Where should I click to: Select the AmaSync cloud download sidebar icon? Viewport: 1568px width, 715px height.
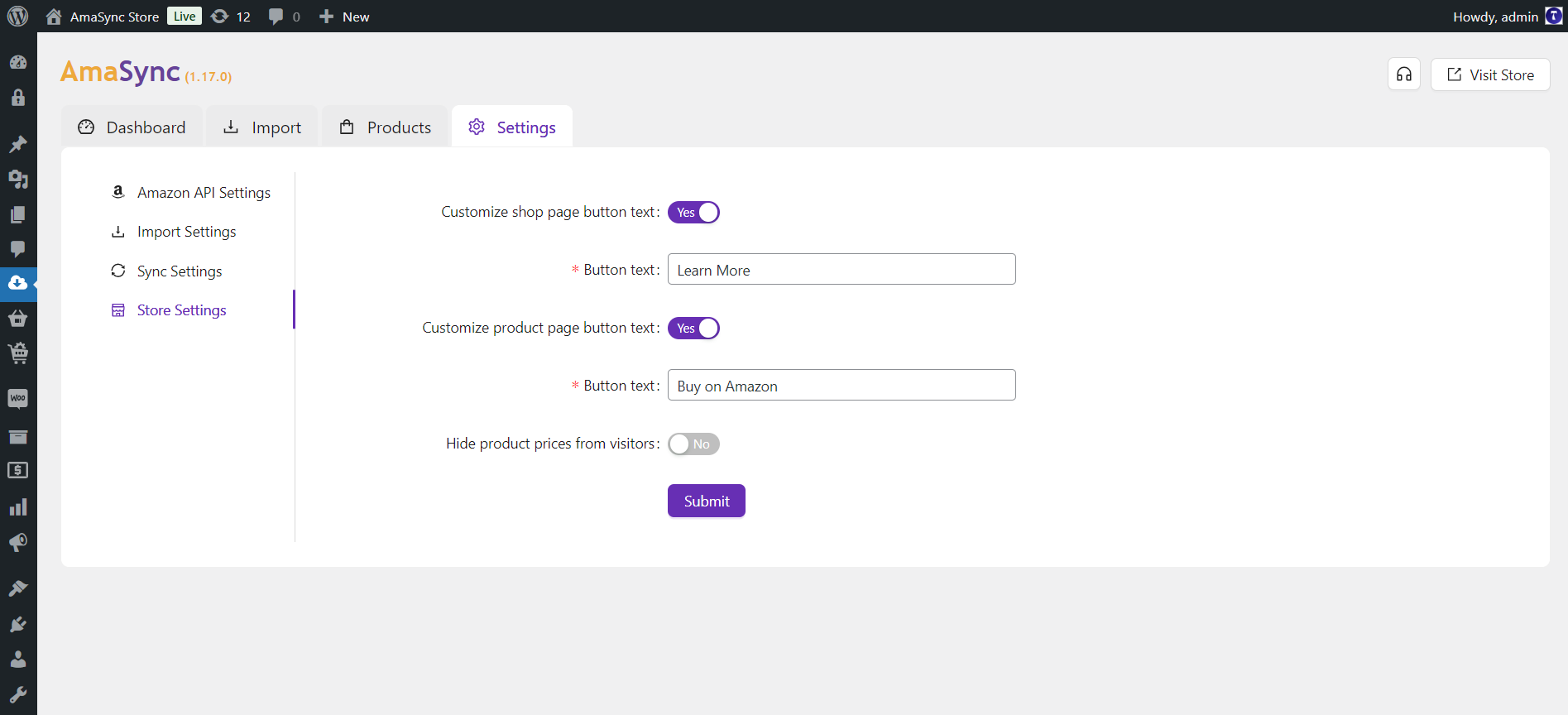click(18, 283)
